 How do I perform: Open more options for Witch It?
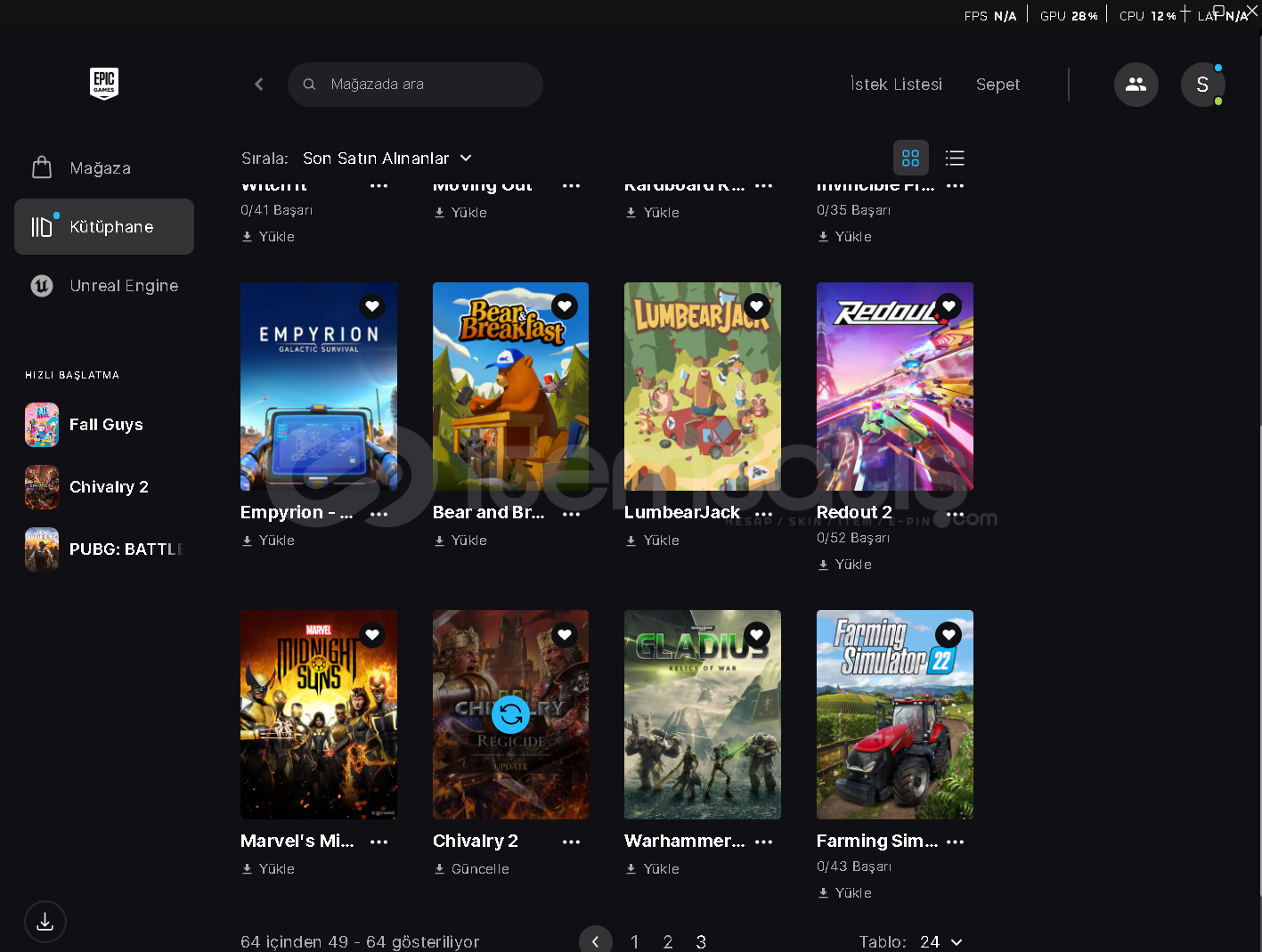(x=379, y=185)
